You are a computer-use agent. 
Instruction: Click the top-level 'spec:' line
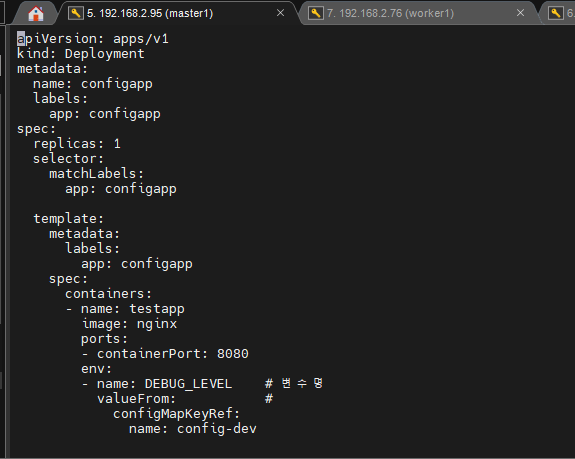(x=36, y=129)
